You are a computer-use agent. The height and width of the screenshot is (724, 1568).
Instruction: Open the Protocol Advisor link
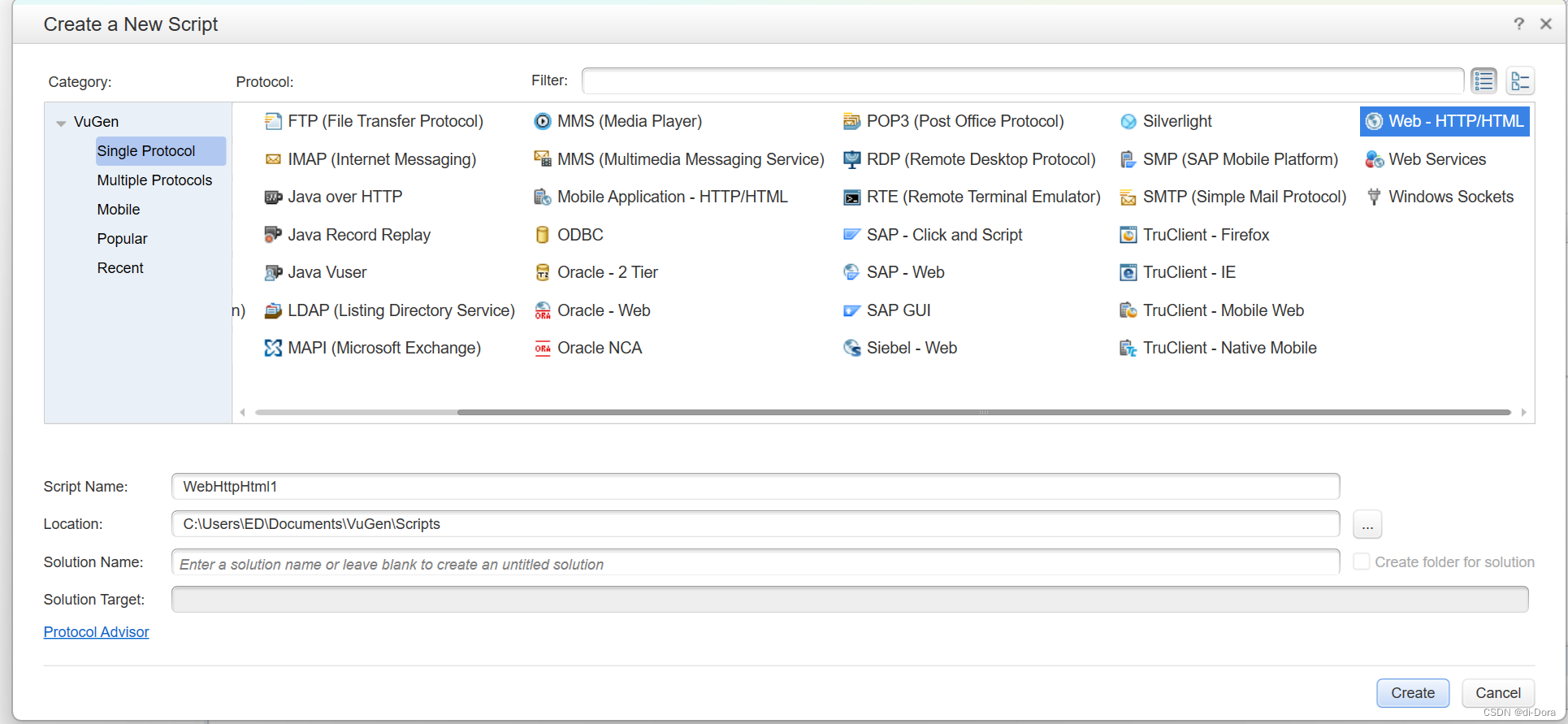[x=96, y=632]
